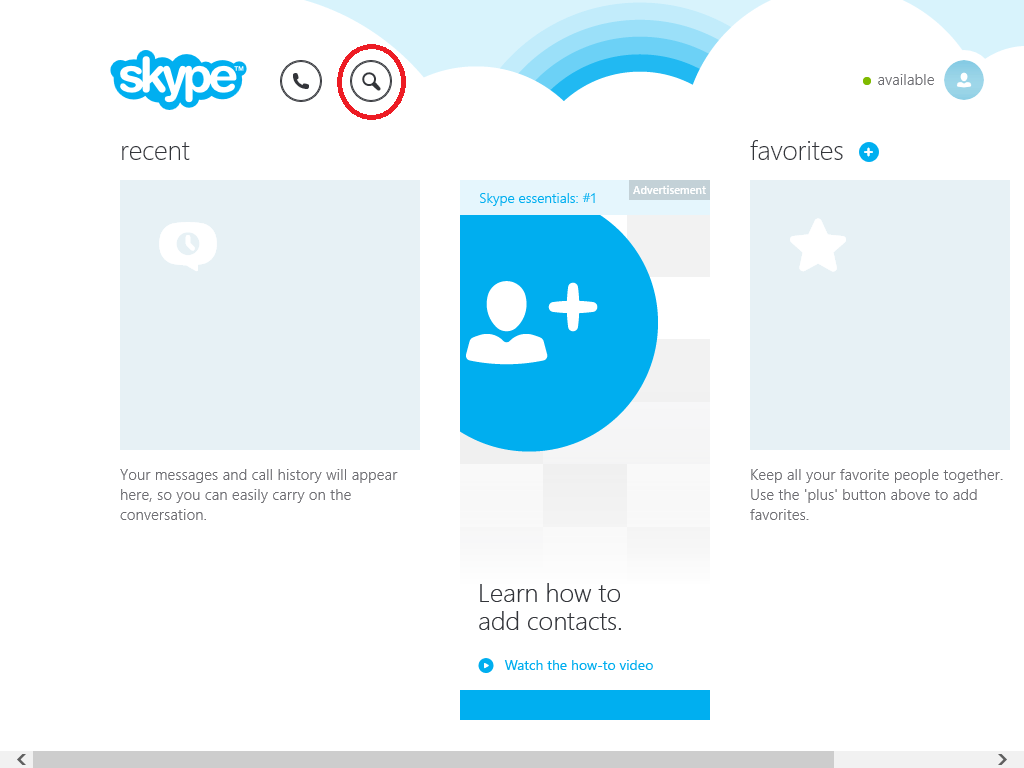Click the add contact person-plus graphic
1024x768 pixels.
(532, 322)
